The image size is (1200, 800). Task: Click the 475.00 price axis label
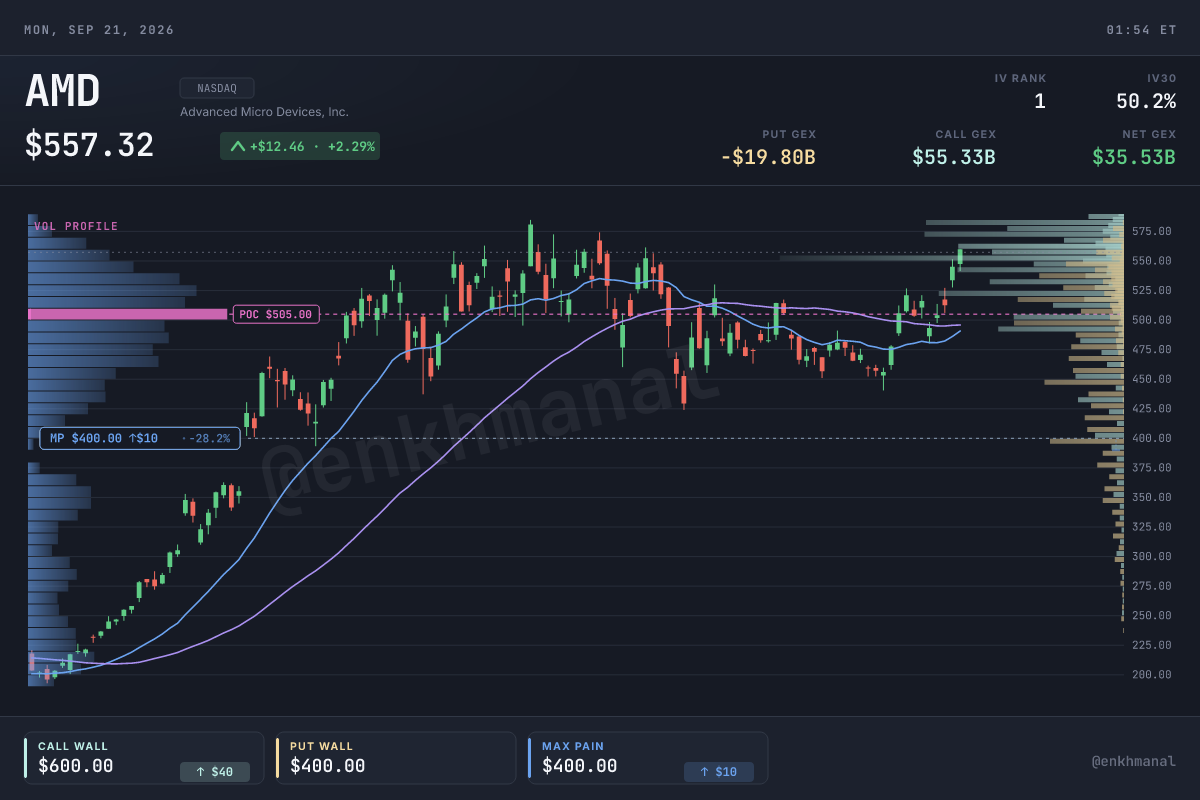(1152, 349)
